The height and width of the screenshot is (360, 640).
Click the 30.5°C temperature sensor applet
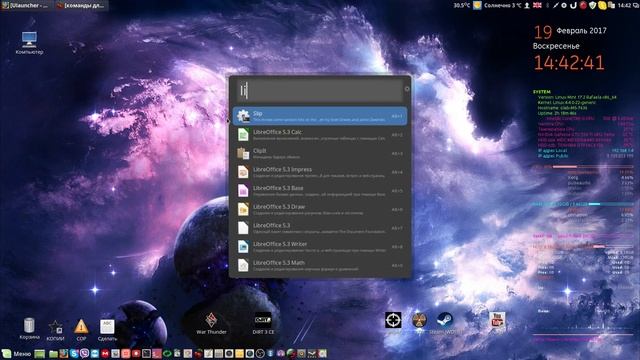462,5
